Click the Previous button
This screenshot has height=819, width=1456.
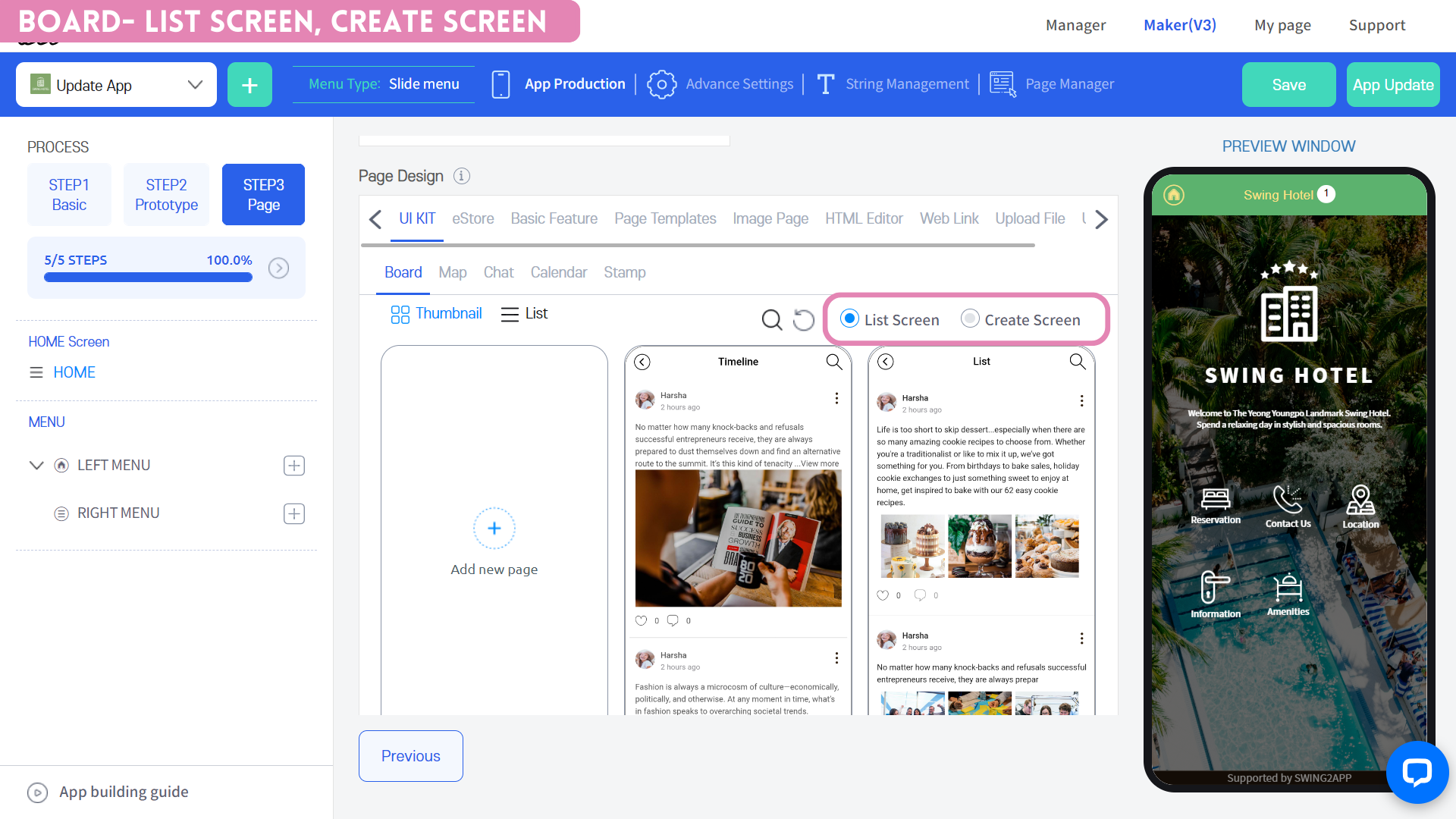(410, 756)
